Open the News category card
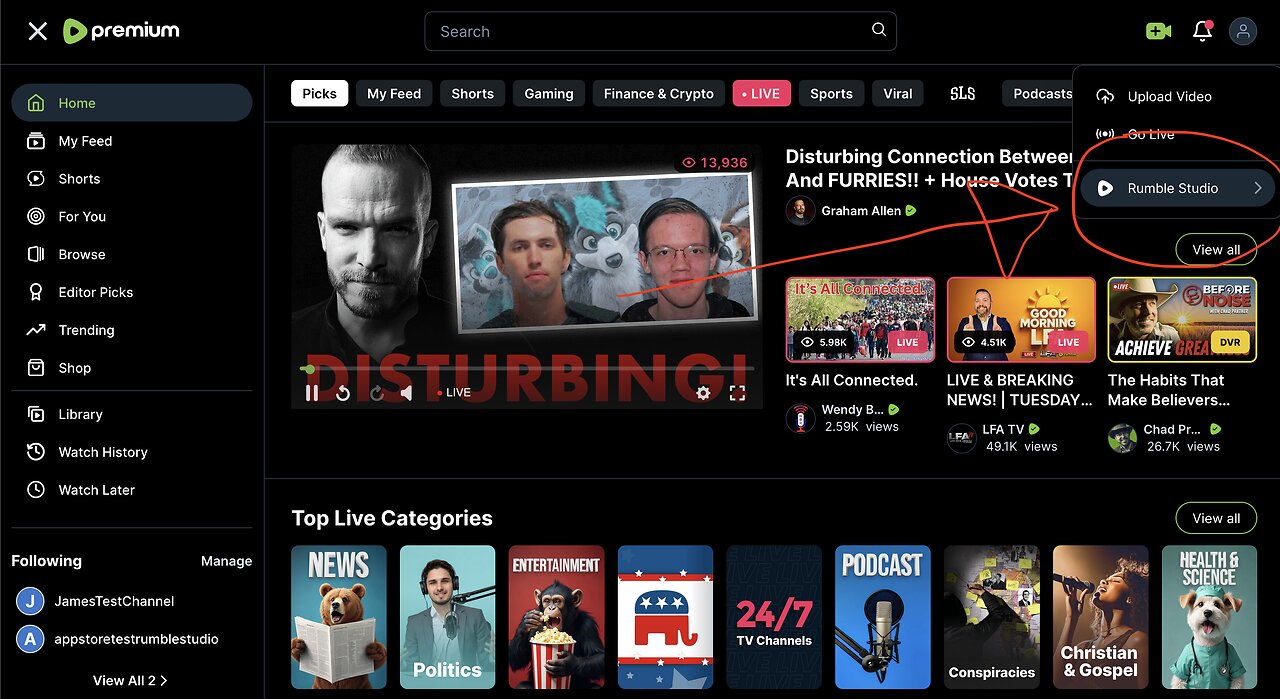1280x699 pixels. 338,617
